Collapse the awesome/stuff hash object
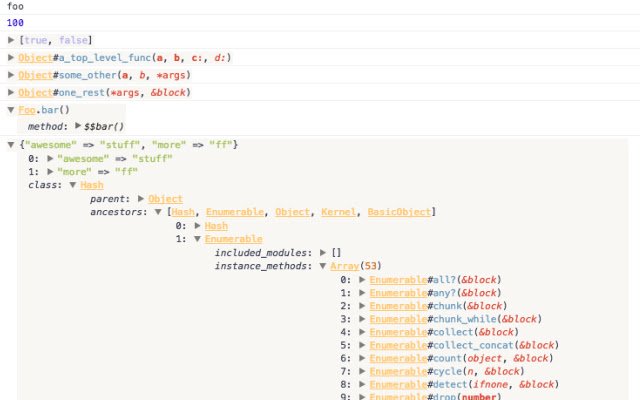Viewport: 640px width, 400px height. [11, 144]
